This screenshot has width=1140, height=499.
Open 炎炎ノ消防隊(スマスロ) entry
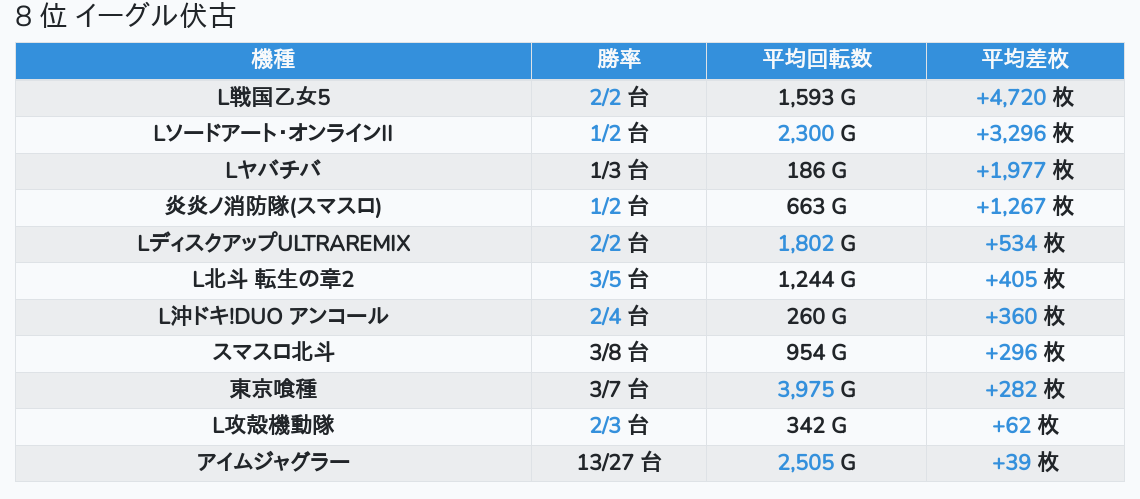(273, 207)
